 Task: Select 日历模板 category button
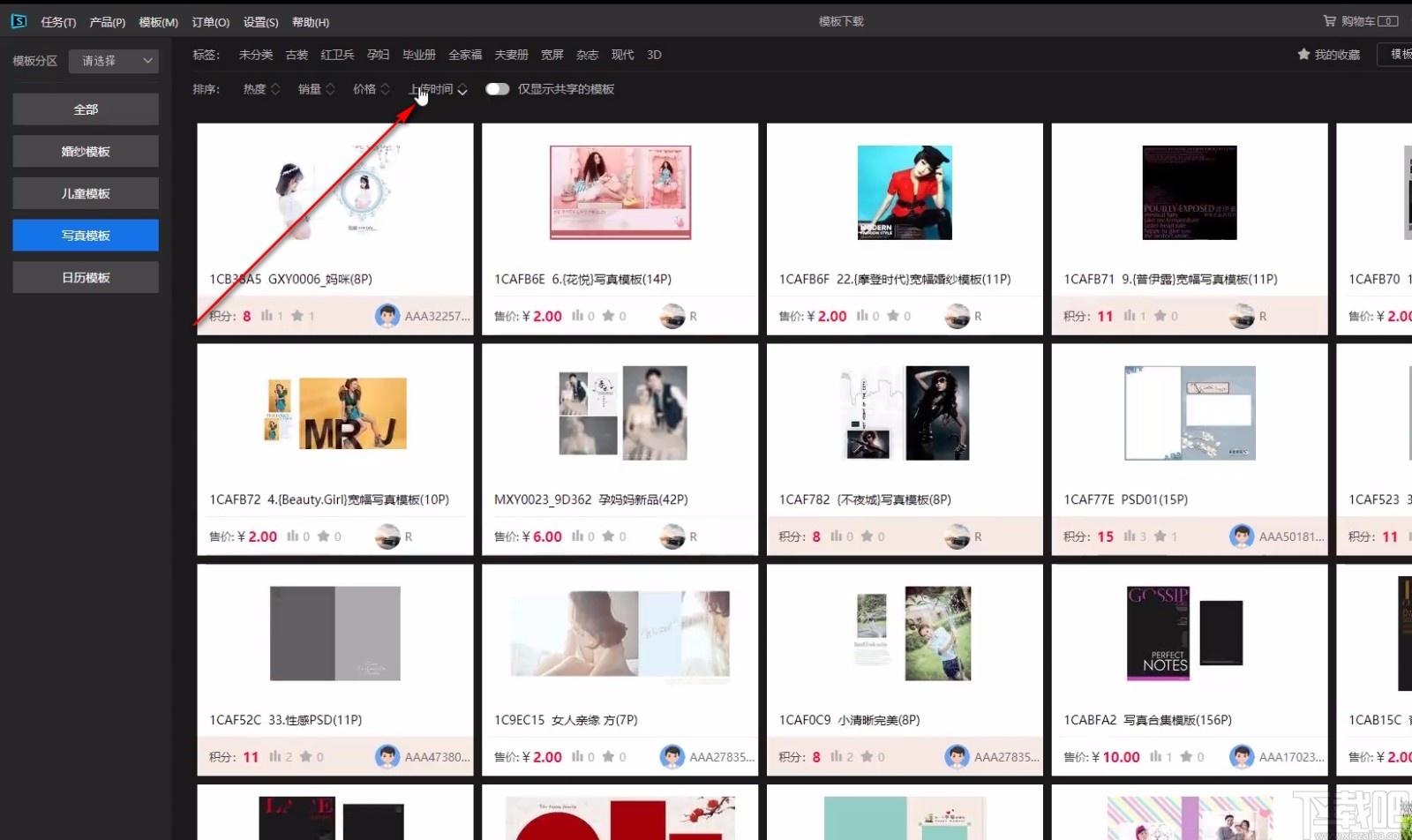86,278
